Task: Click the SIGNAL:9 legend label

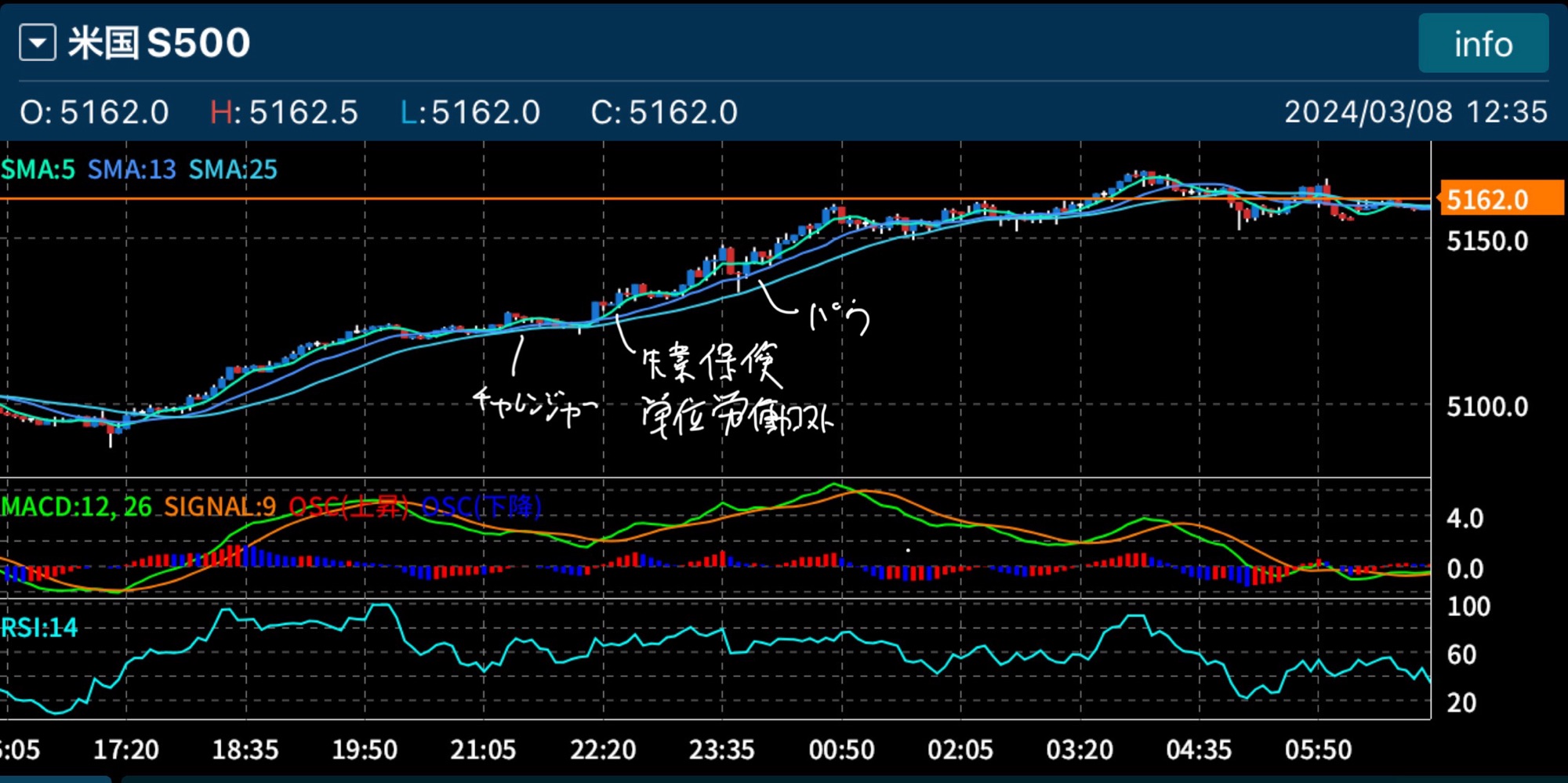Action: 220,507
